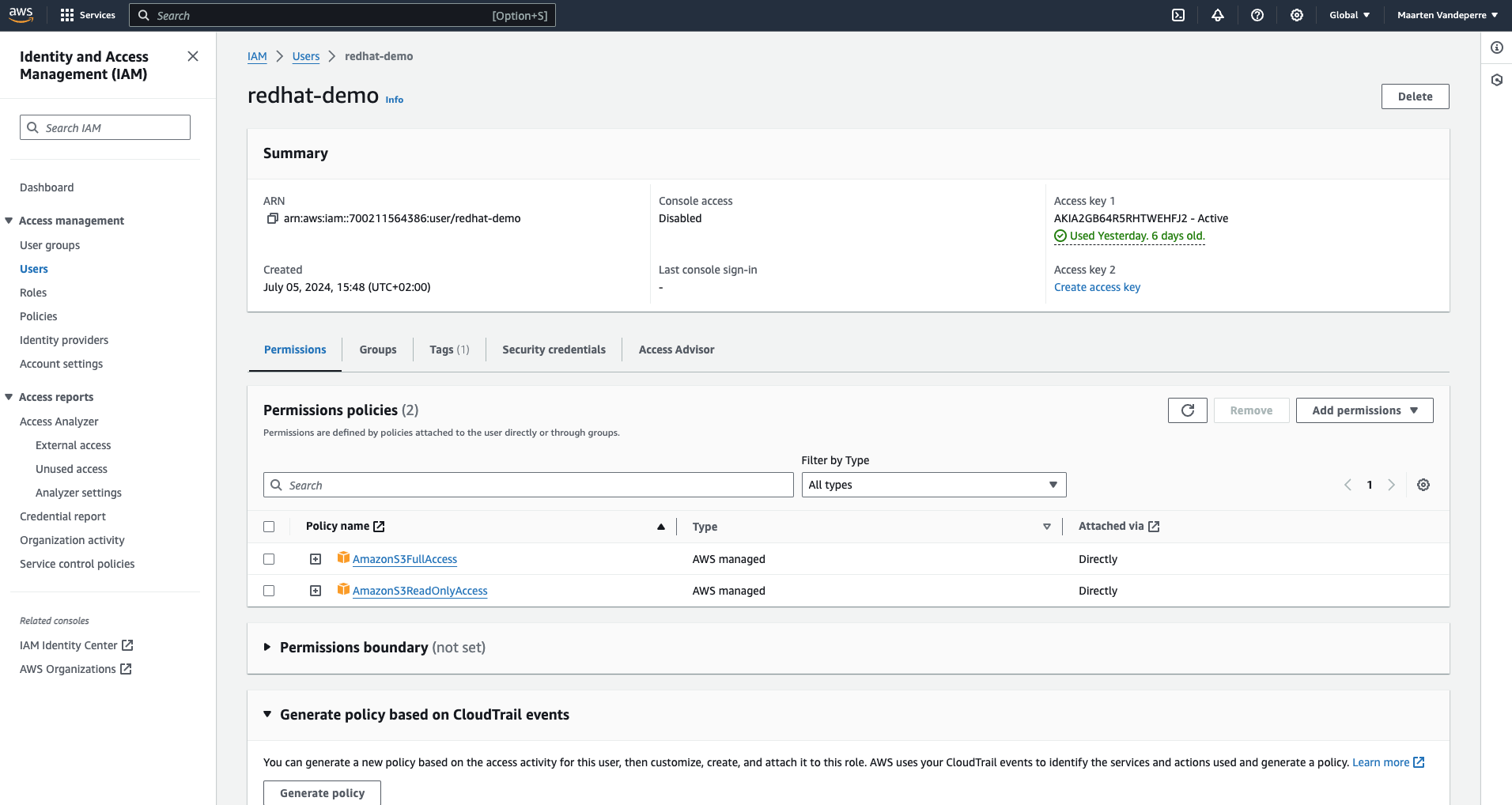Expand the AmazonS3FullAccess policy row
This screenshot has height=805, width=1512.
316,559
